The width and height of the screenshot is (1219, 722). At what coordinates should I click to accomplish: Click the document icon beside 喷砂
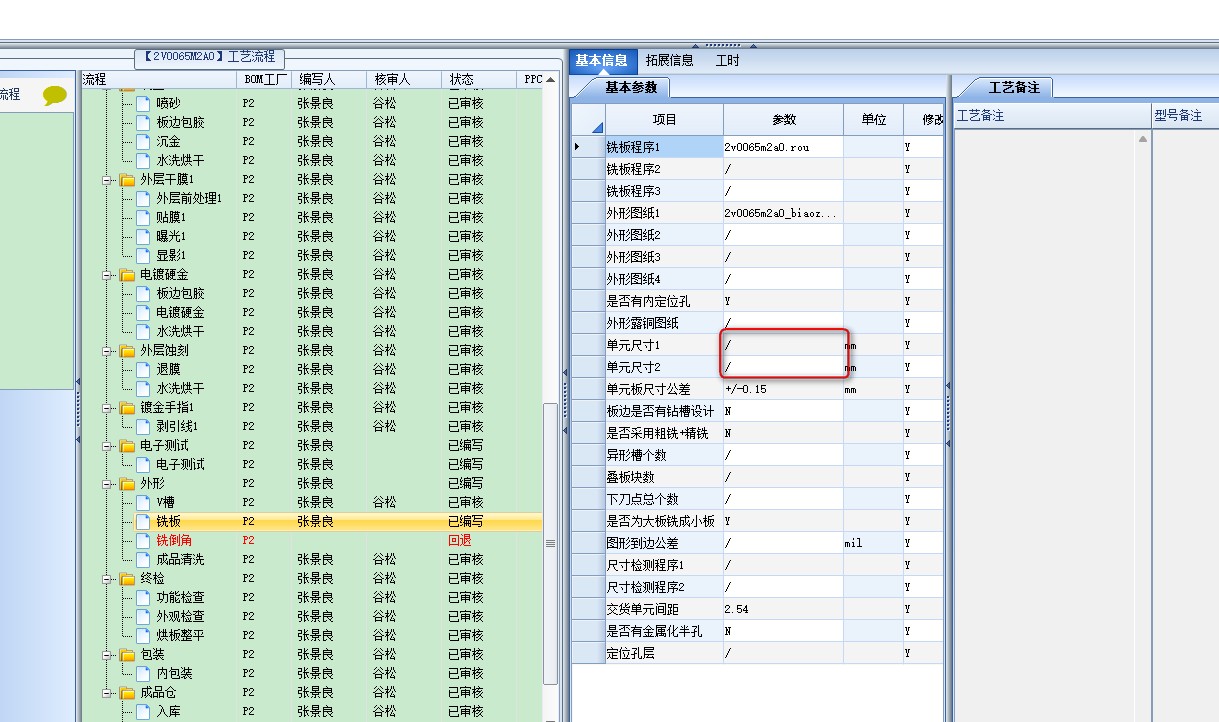coord(143,103)
